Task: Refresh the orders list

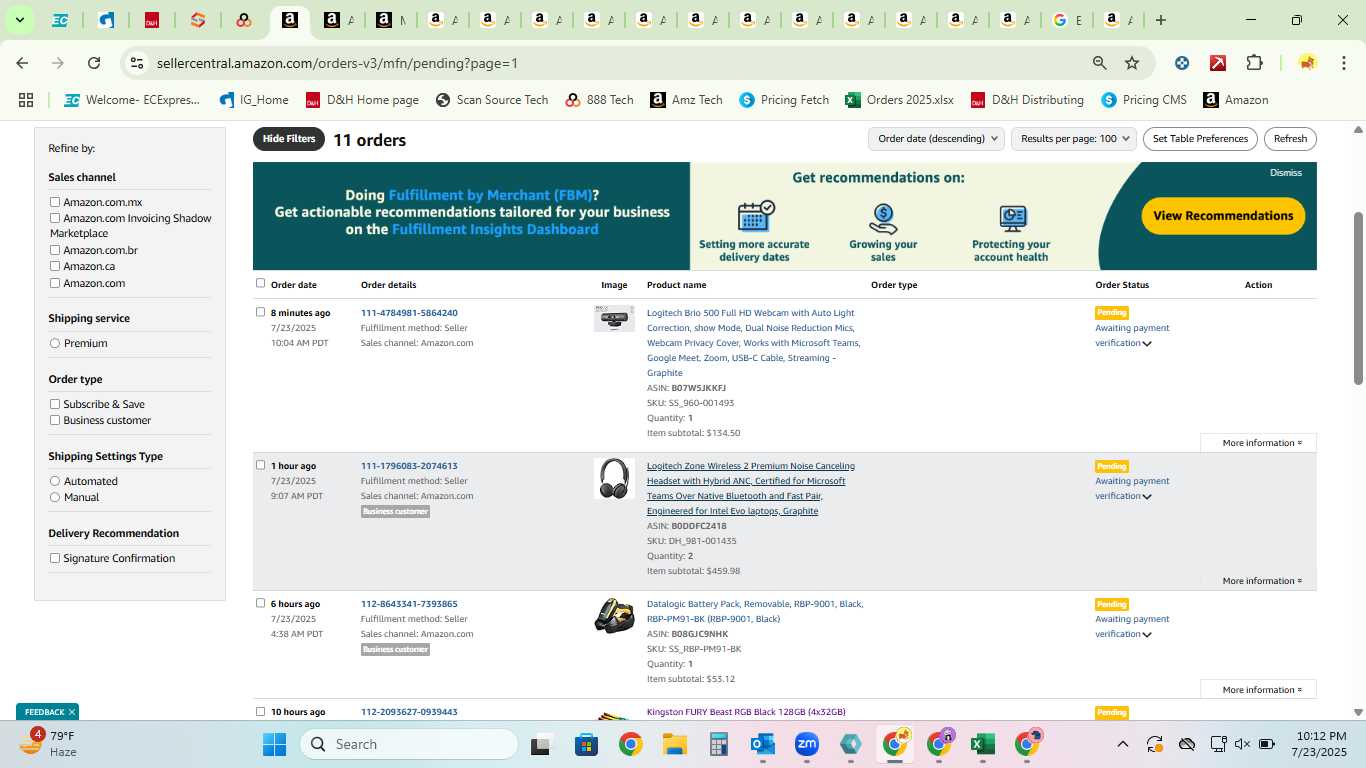Action: click(1290, 139)
